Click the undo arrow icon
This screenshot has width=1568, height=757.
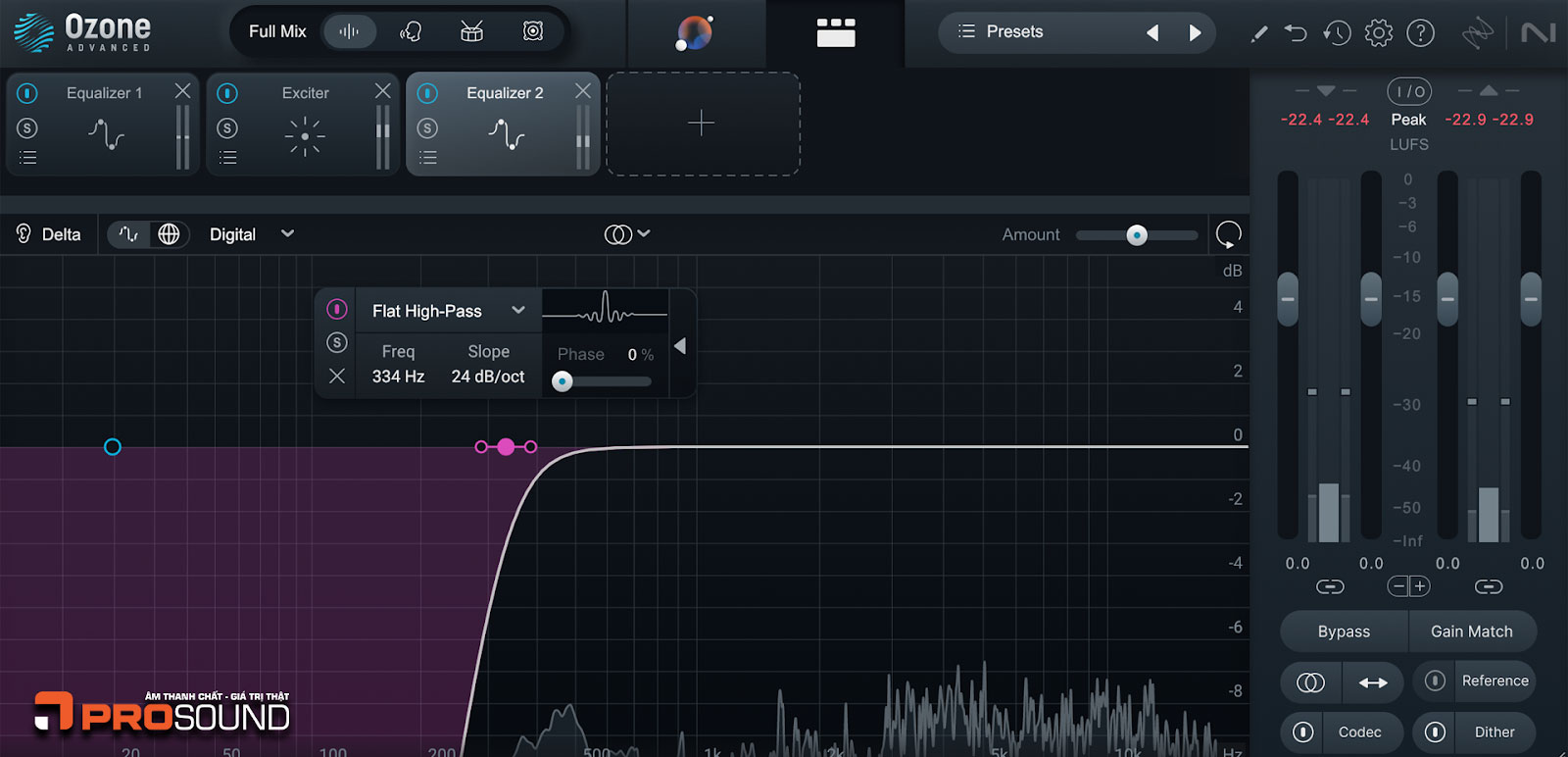click(x=1296, y=32)
